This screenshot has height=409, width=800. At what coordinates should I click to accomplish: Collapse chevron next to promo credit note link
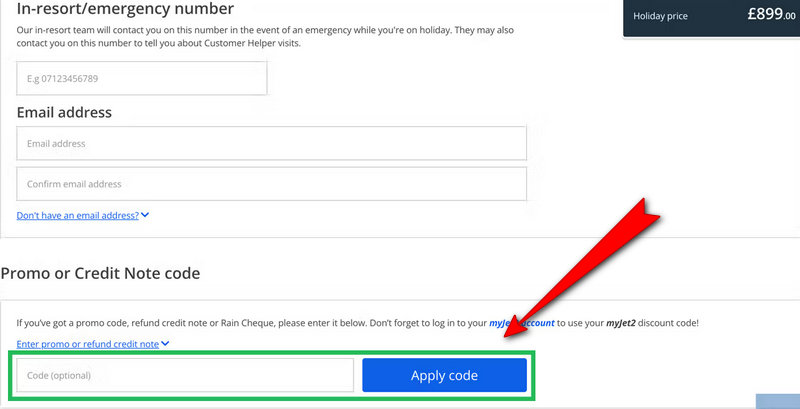tap(165, 344)
